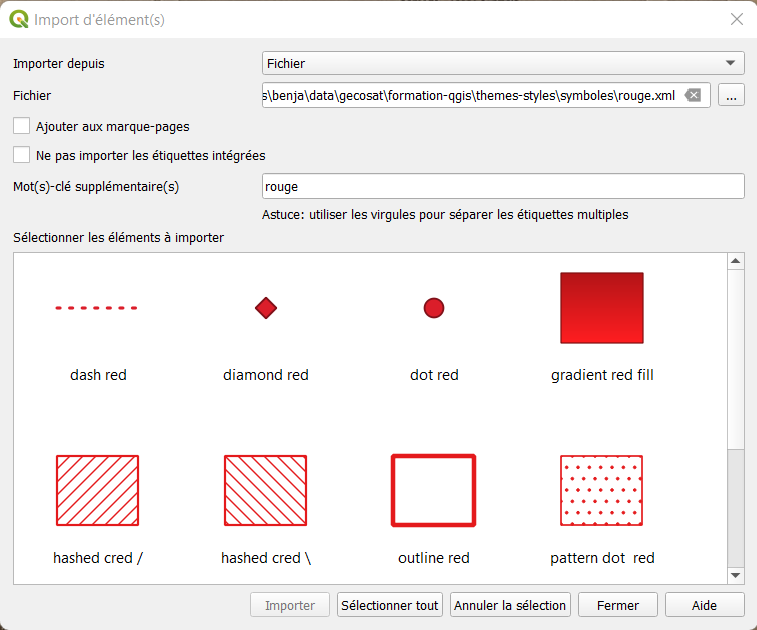Click the Sélectionner tout button
The height and width of the screenshot is (630, 757).
tap(389, 605)
